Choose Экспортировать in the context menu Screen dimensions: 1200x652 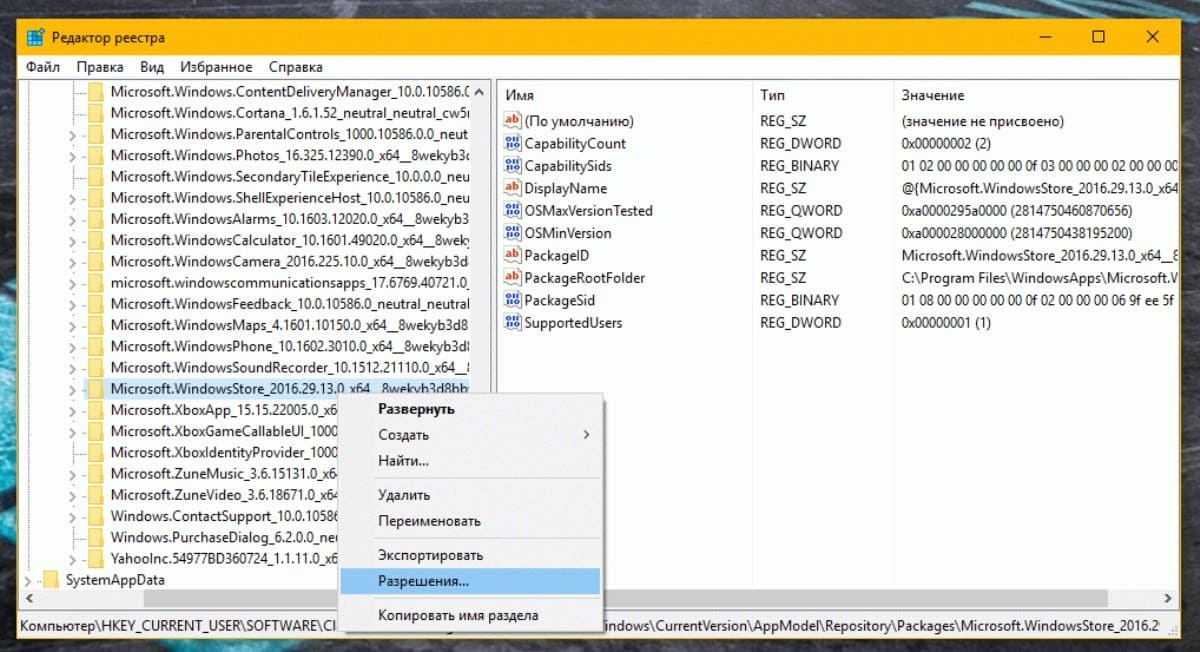pos(470,555)
